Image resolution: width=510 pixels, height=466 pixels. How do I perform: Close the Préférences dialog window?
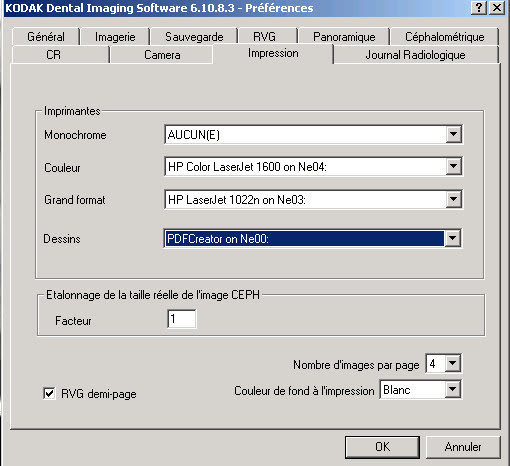tap(497, 7)
